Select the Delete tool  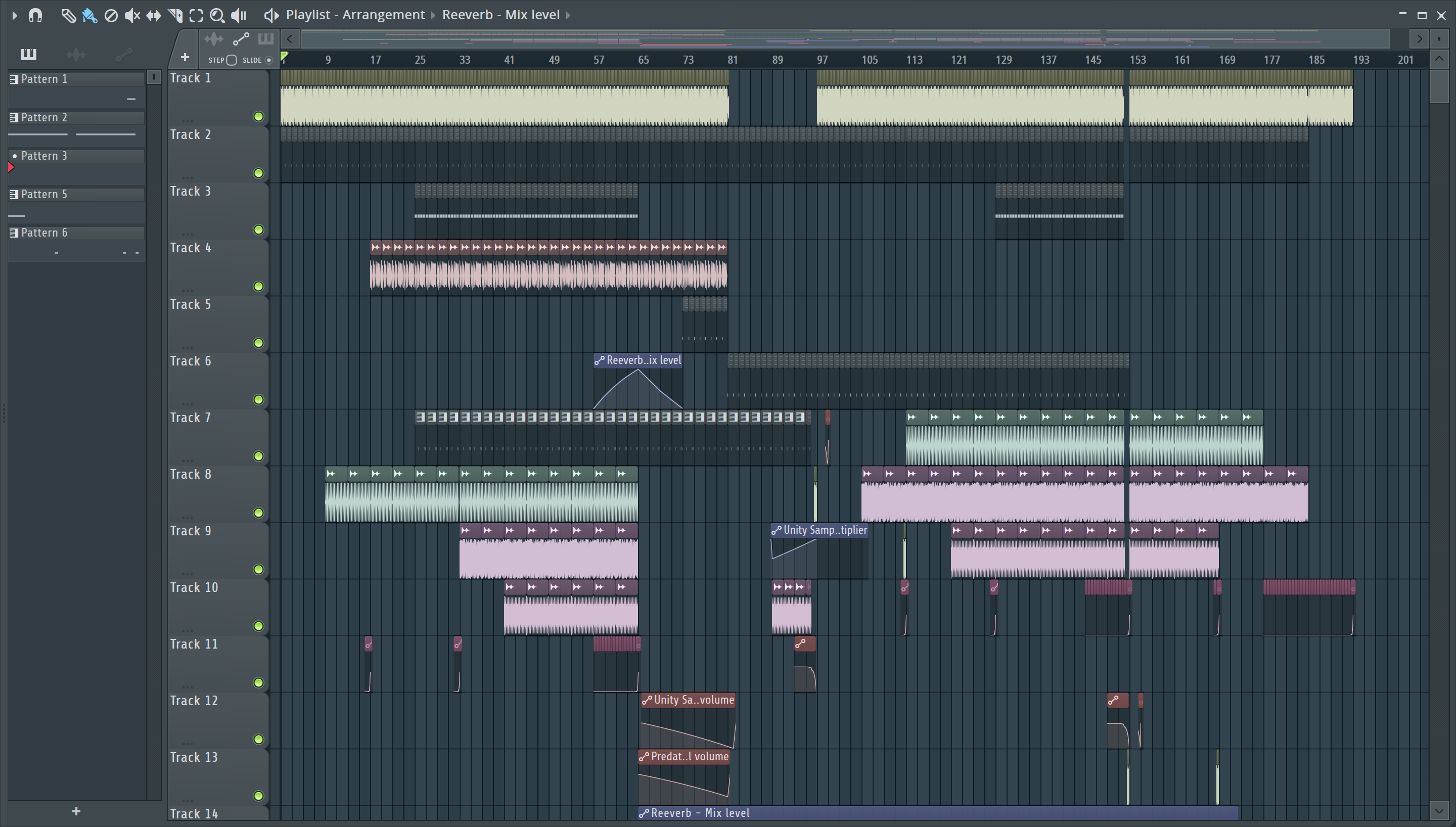click(x=111, y=15)
